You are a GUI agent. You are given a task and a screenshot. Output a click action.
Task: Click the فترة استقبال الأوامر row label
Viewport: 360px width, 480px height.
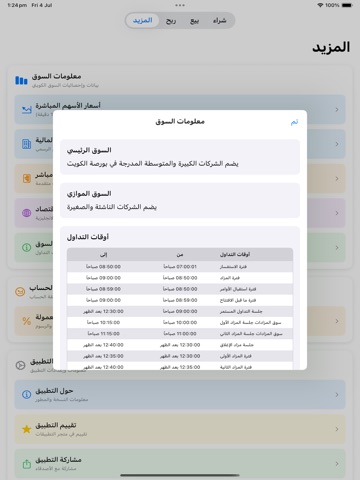[x=238, y=289]
